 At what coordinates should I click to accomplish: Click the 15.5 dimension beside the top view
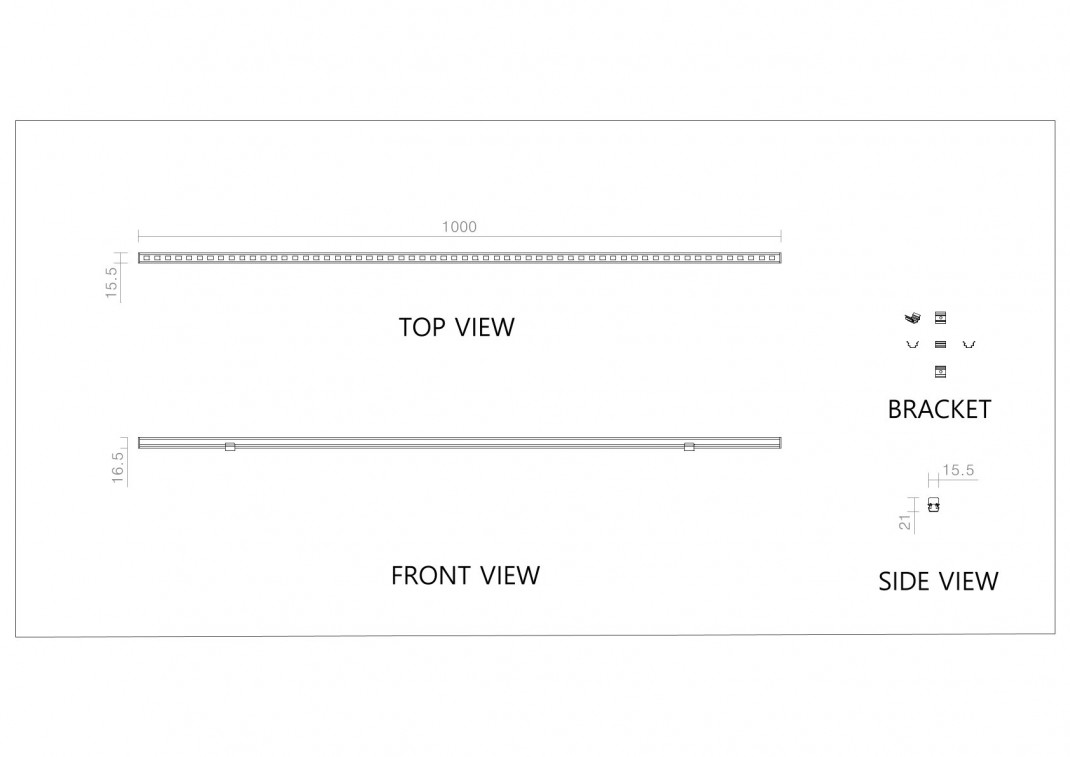[112, 282]
